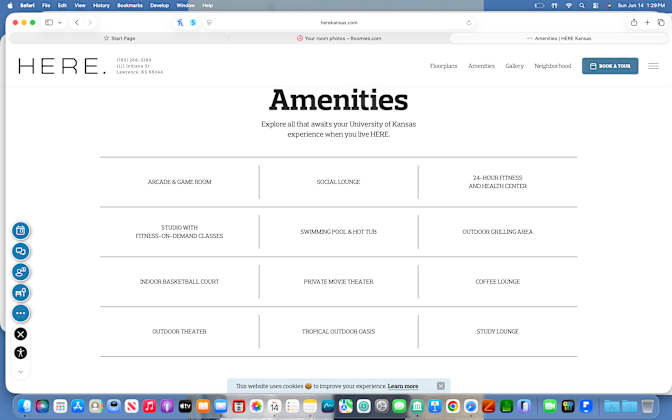672x420 pixels.
Task: Click the battery status icon
Action: 539,6
